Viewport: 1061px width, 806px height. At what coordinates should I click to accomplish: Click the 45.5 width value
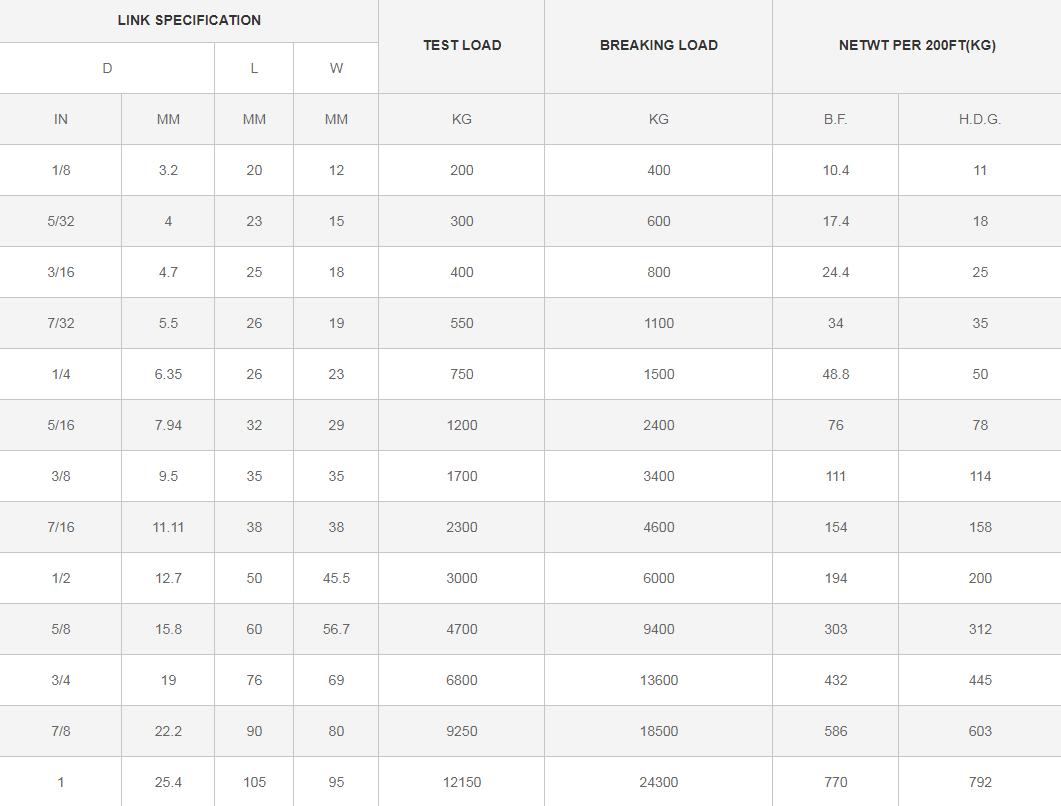pyautogui.click(x=336, y=578)
